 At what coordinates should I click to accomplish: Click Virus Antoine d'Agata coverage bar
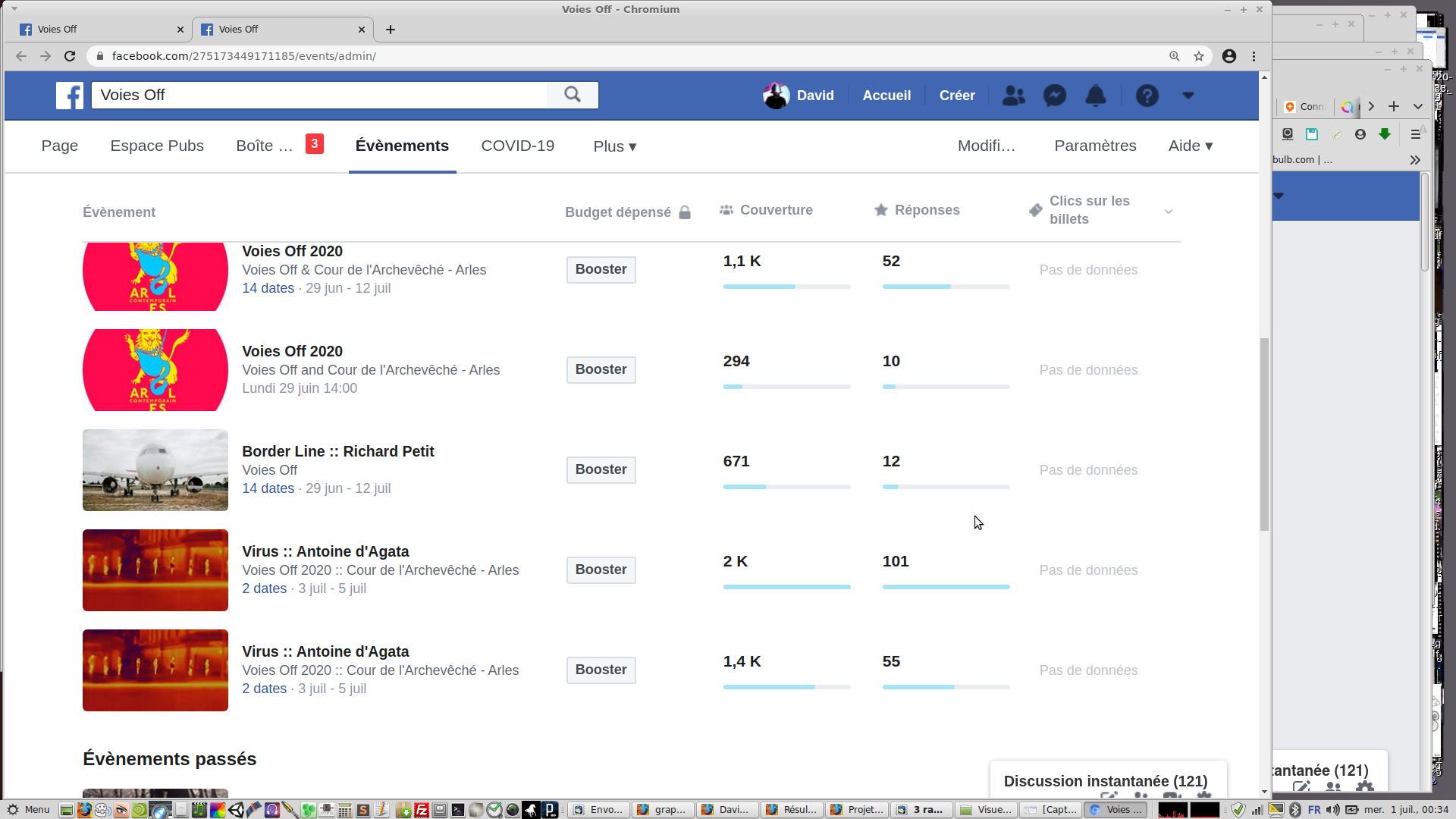786,587
